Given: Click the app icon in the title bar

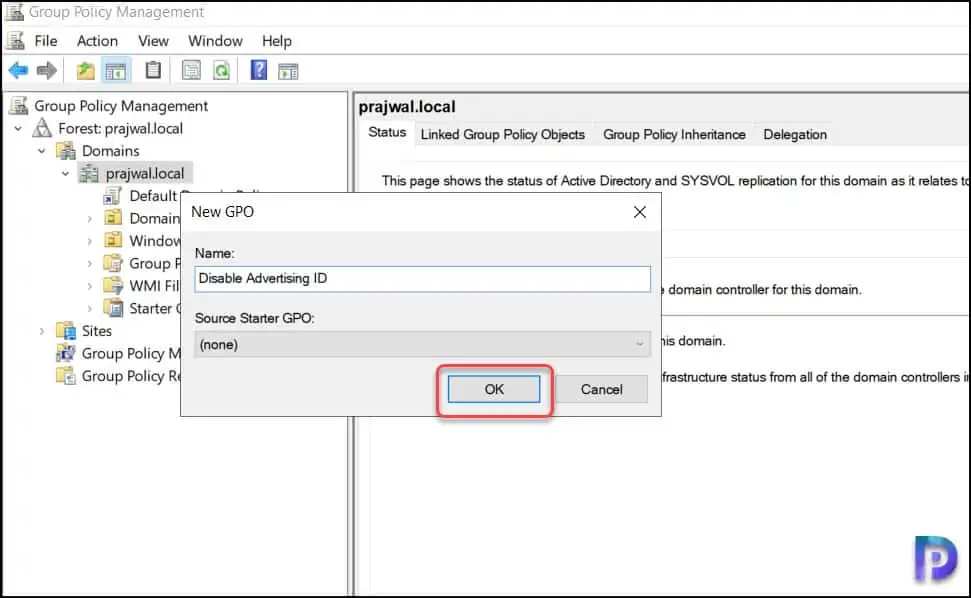Looking at the screenshot, I should 14,12.
